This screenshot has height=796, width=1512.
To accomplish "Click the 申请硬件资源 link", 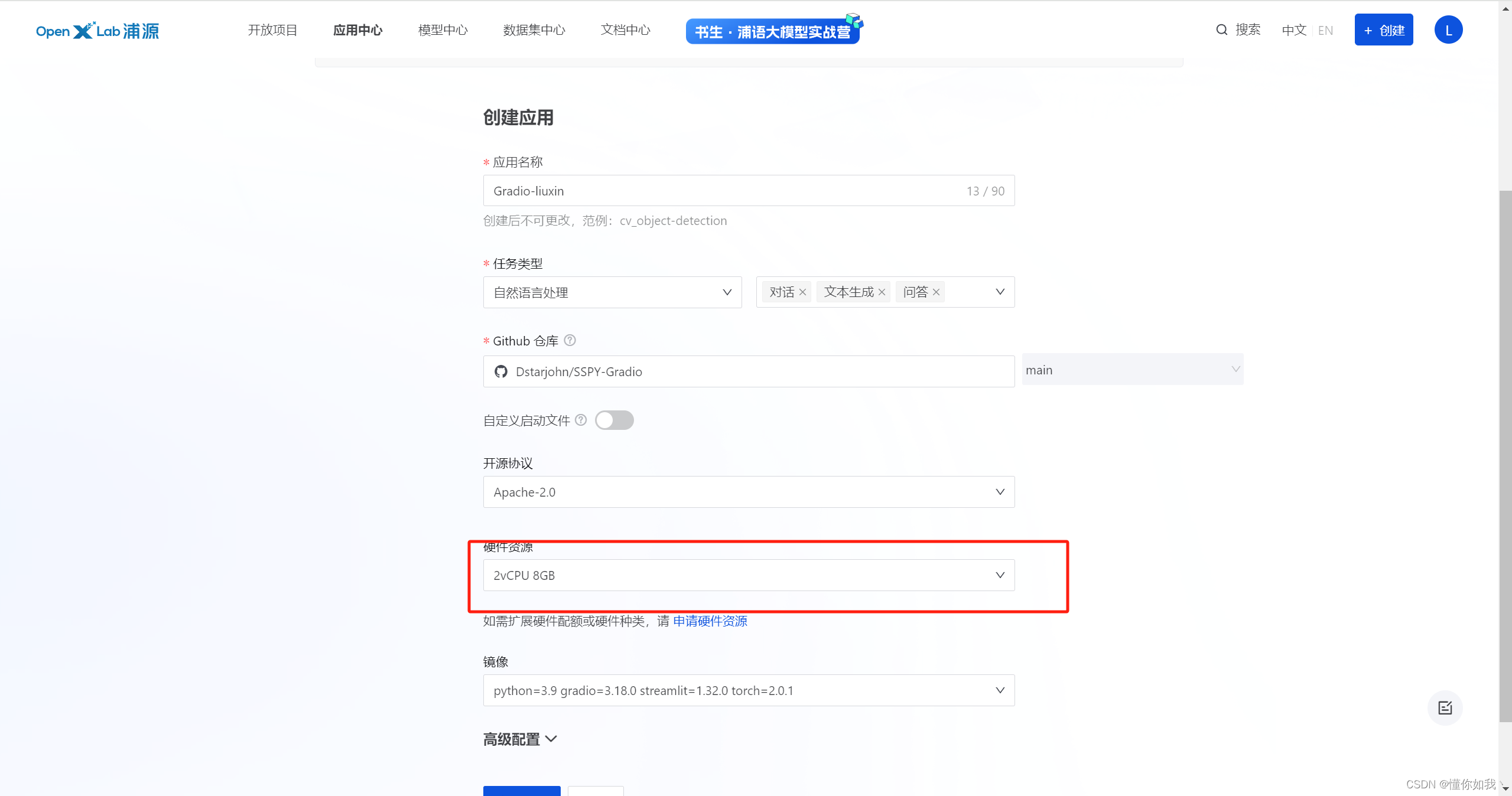I will pos(710,621).
